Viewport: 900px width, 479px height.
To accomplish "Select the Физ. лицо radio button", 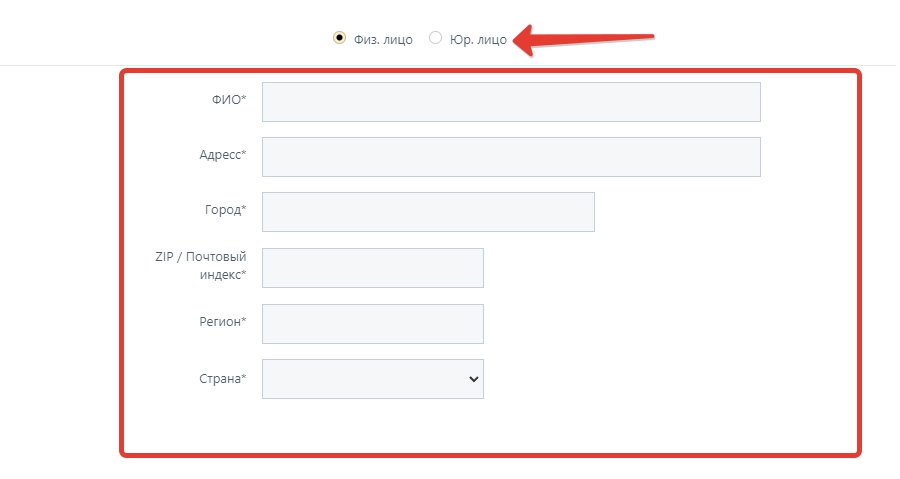I will click(x=339, y=38).
